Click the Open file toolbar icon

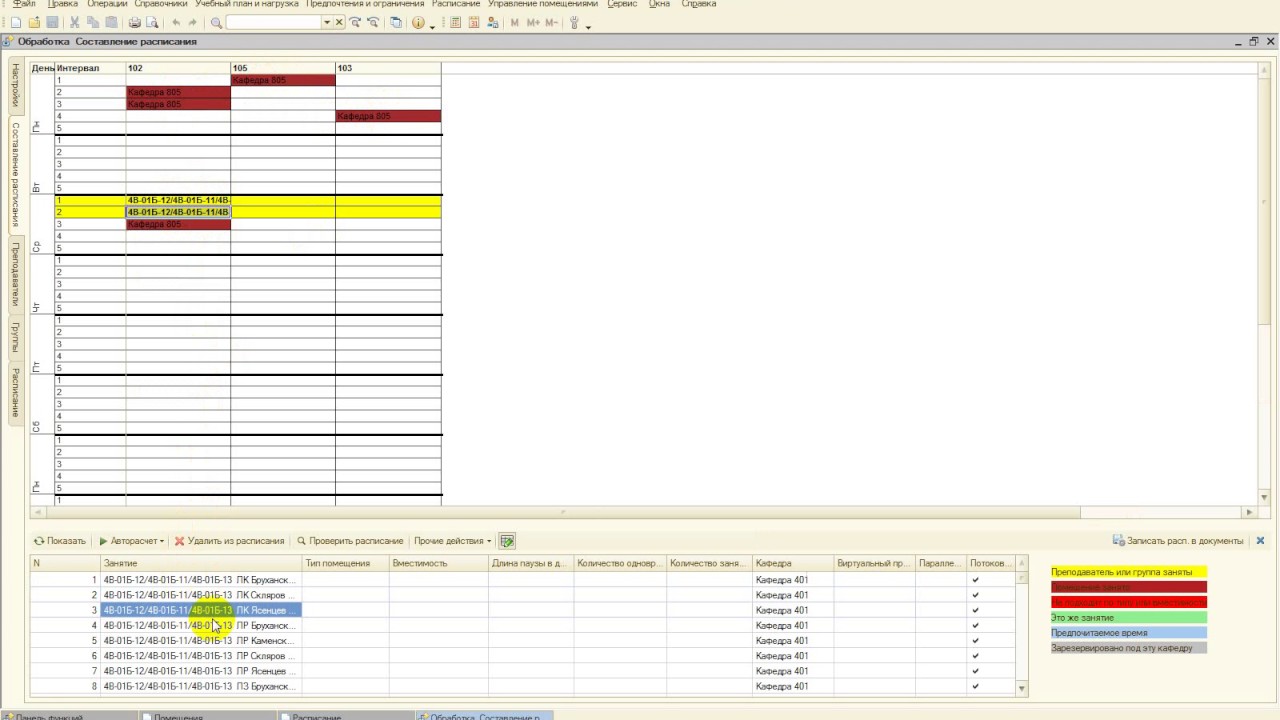pyautogui.click(x=35, y=23)
